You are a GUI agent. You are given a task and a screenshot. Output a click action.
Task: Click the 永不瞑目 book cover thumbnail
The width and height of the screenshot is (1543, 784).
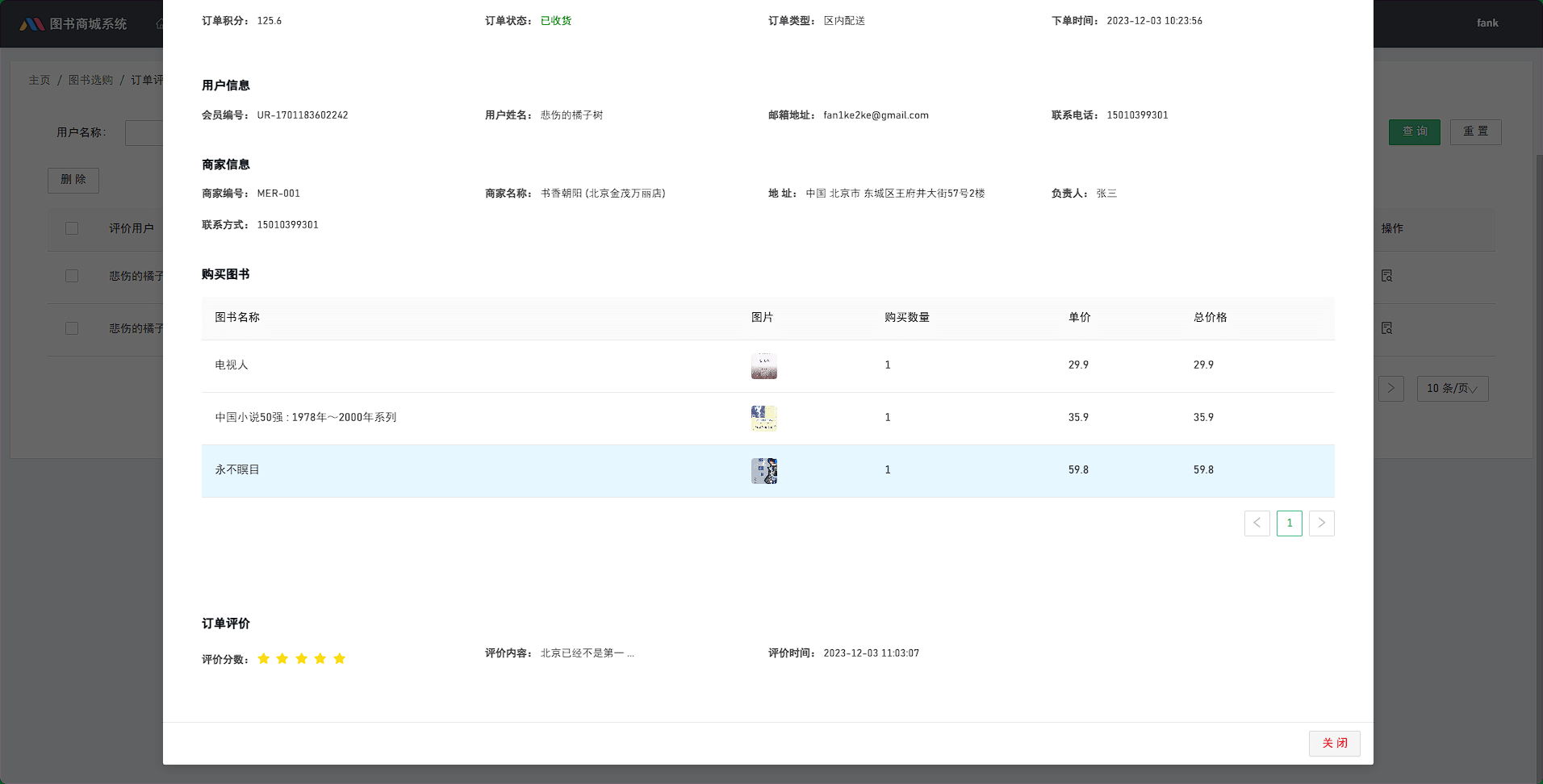(763, 470)
